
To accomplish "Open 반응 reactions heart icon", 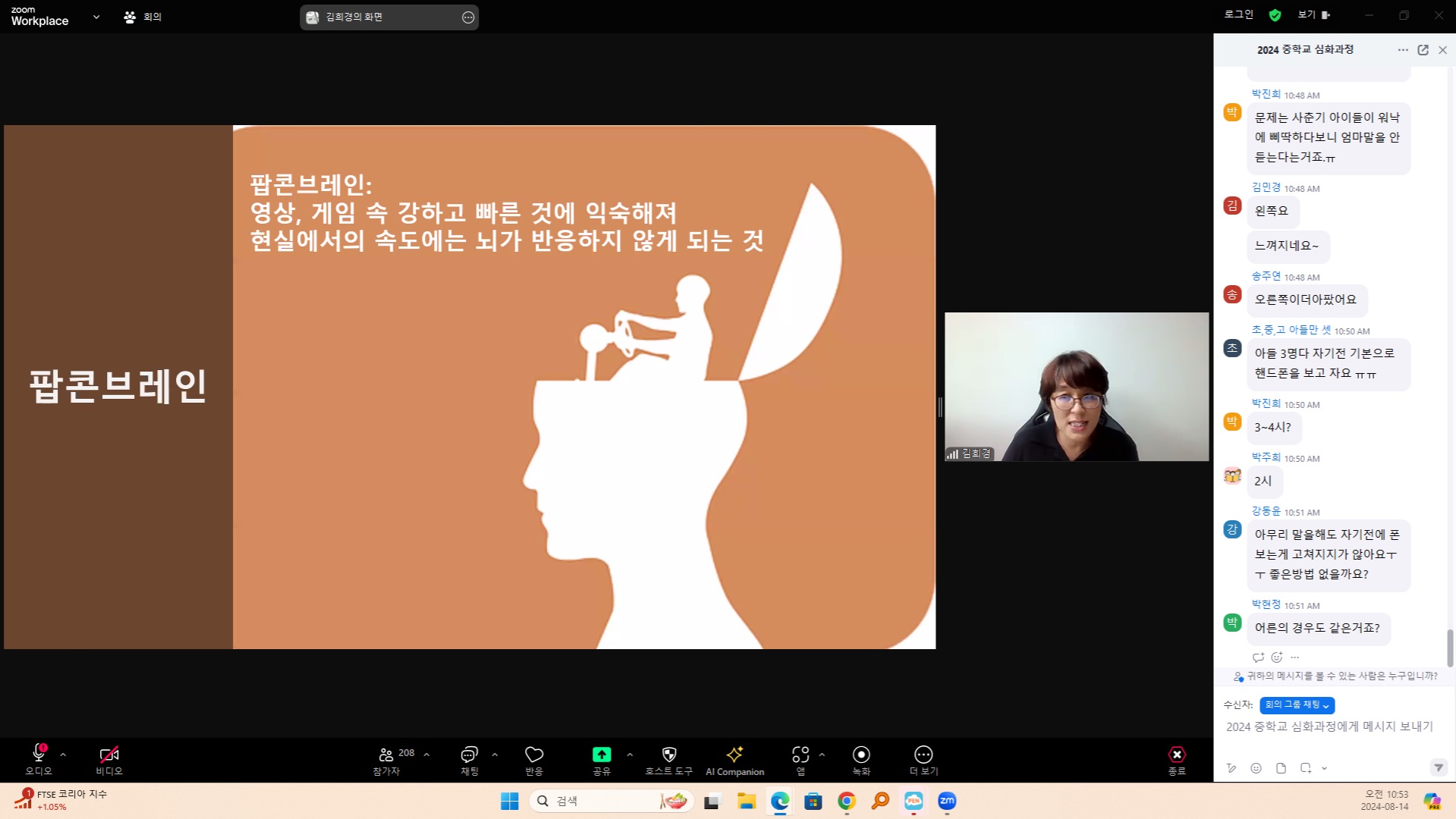I will point(534,760).
